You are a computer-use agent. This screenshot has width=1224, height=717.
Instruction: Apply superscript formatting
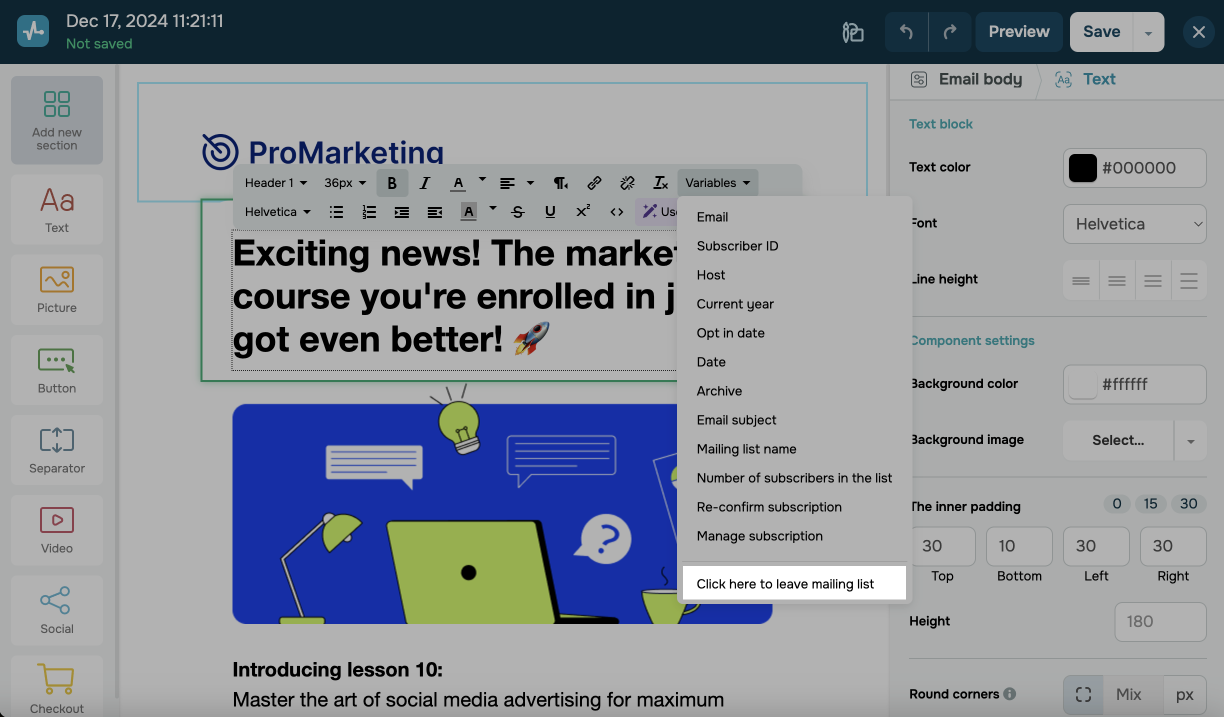coord(583,212)
